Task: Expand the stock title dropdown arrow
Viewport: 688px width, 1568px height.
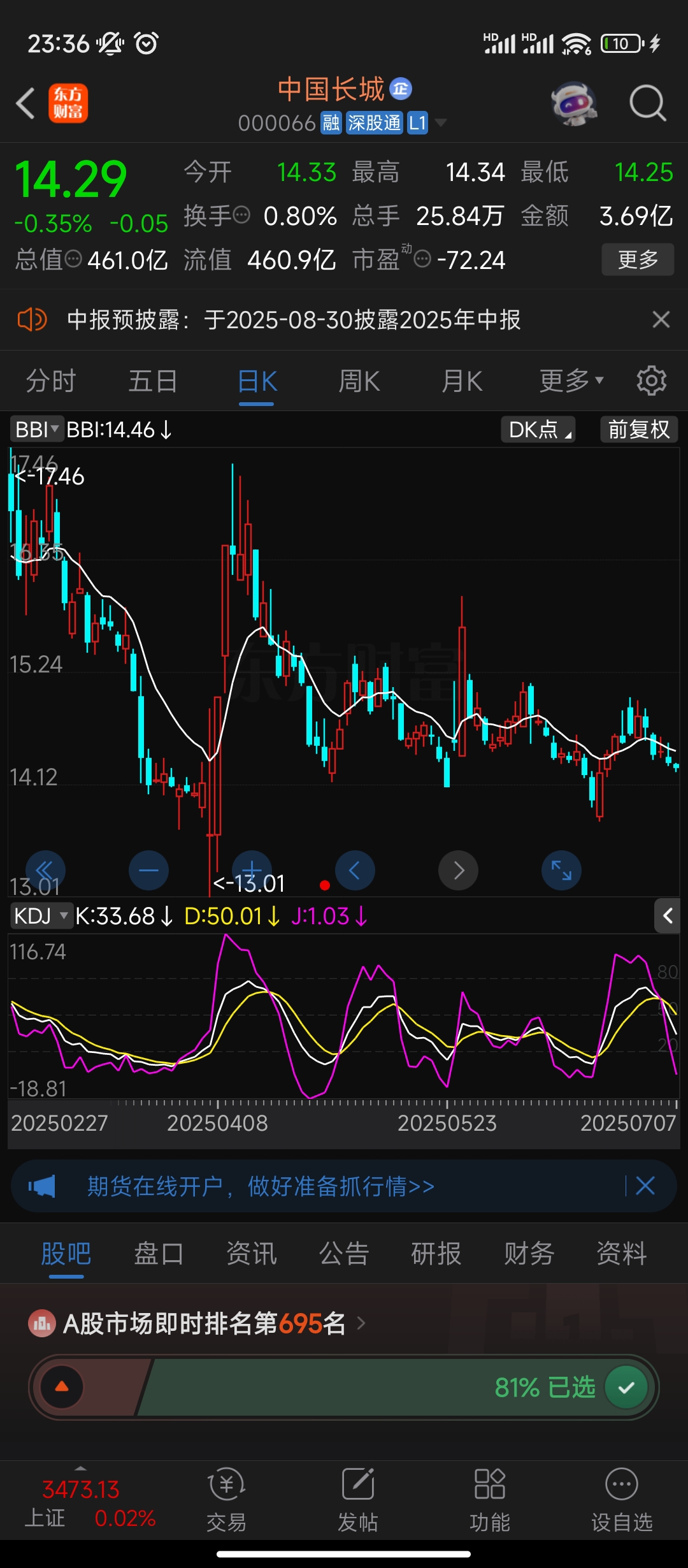Action: pyautogui.click(x=440, y=122)
